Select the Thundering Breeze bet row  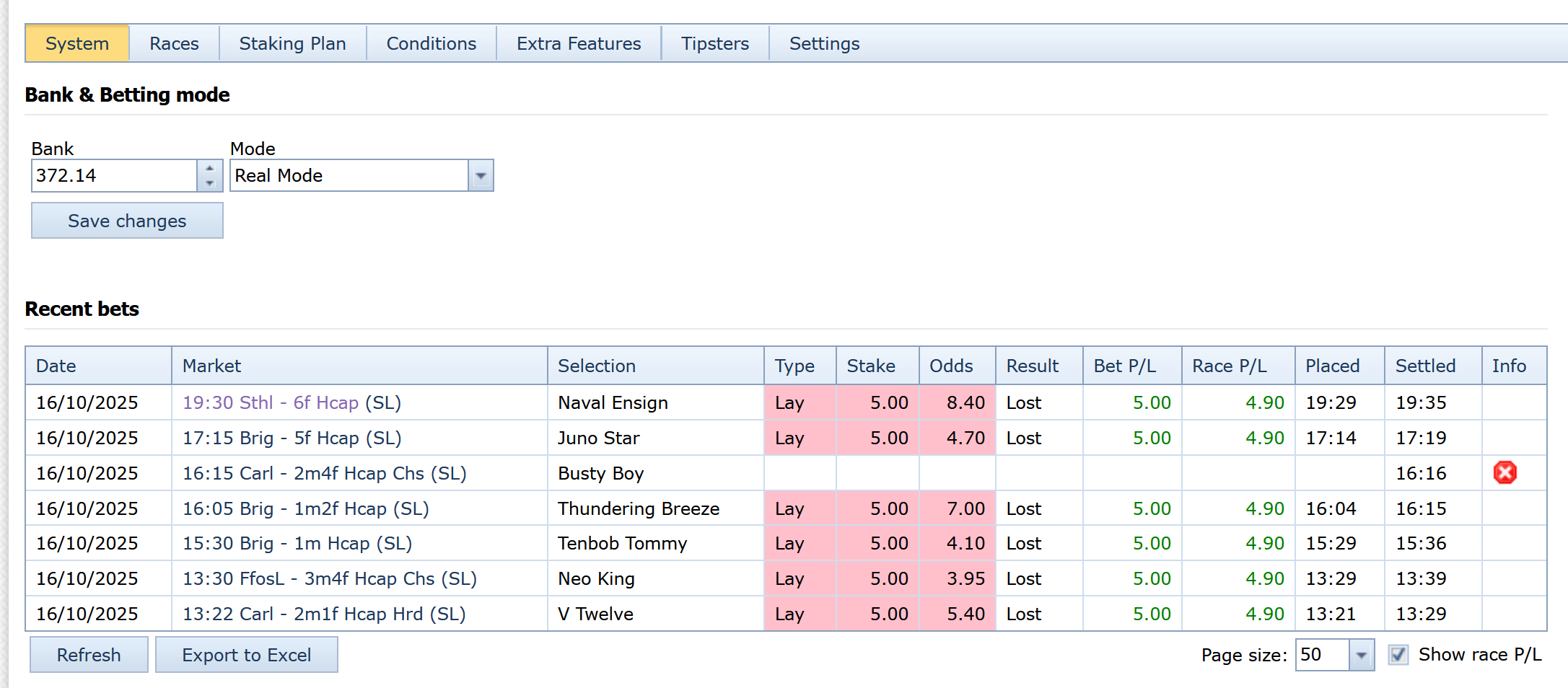pyautogui.click(x=638, y=508)
